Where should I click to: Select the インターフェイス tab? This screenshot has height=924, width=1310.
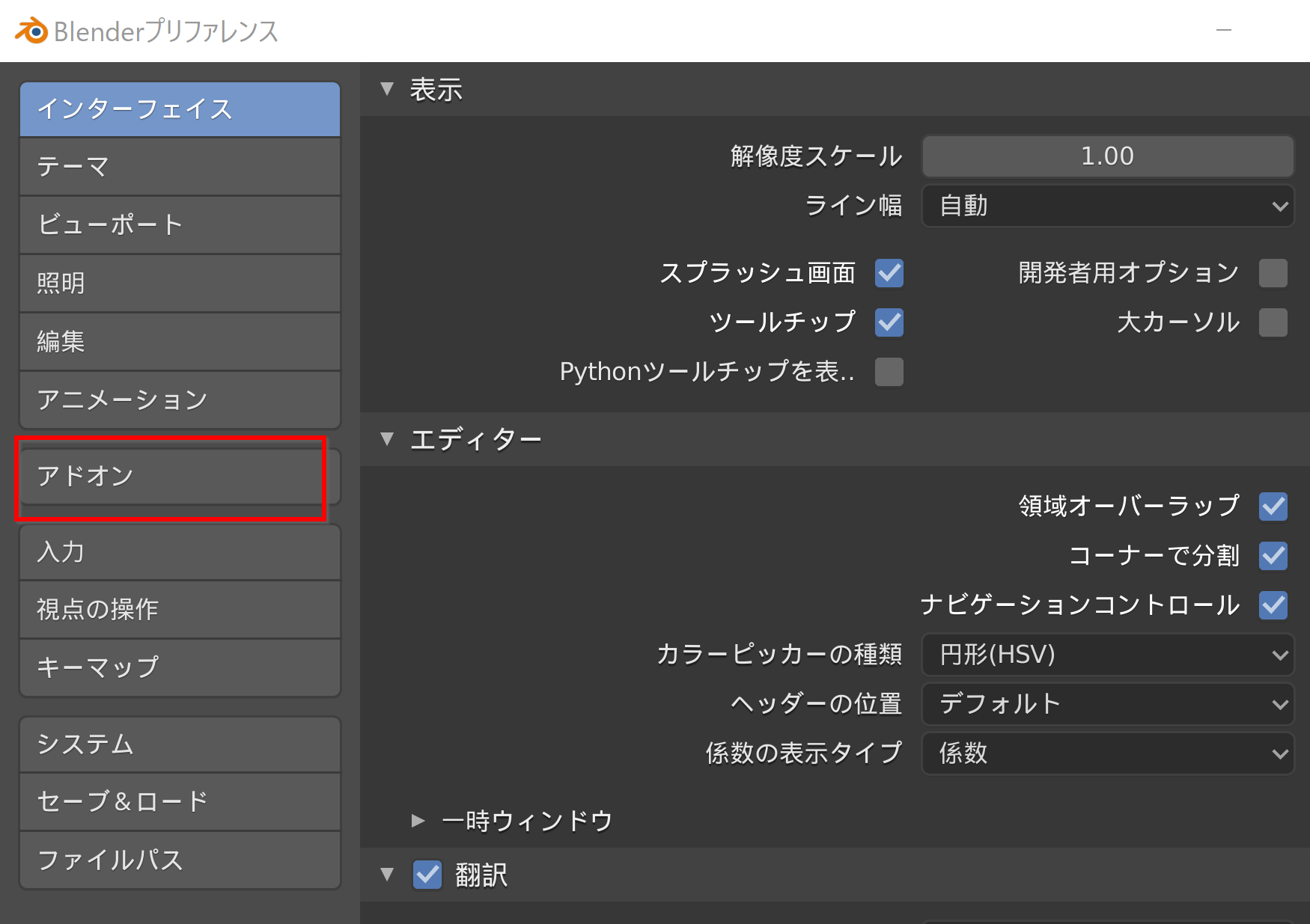[180, 109]
